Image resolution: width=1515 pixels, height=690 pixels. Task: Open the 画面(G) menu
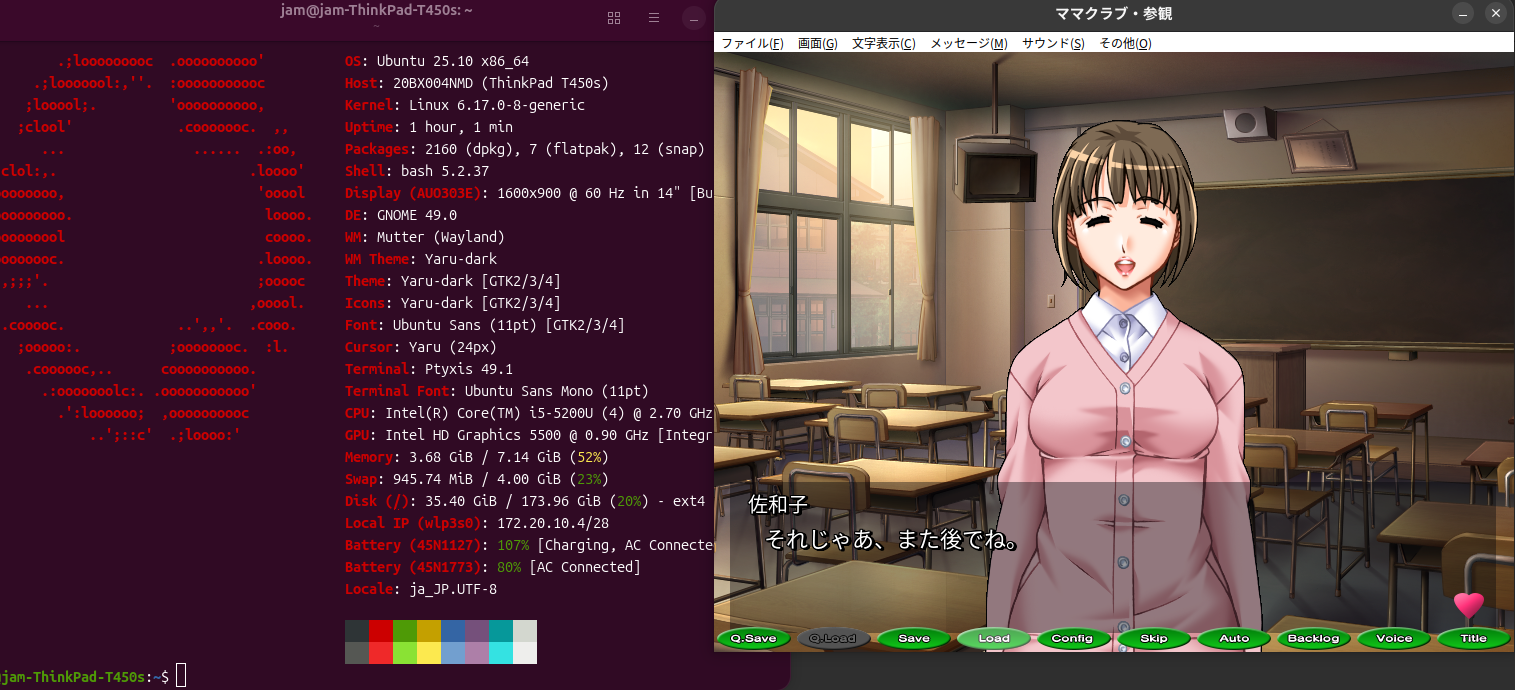pos(817,43)
